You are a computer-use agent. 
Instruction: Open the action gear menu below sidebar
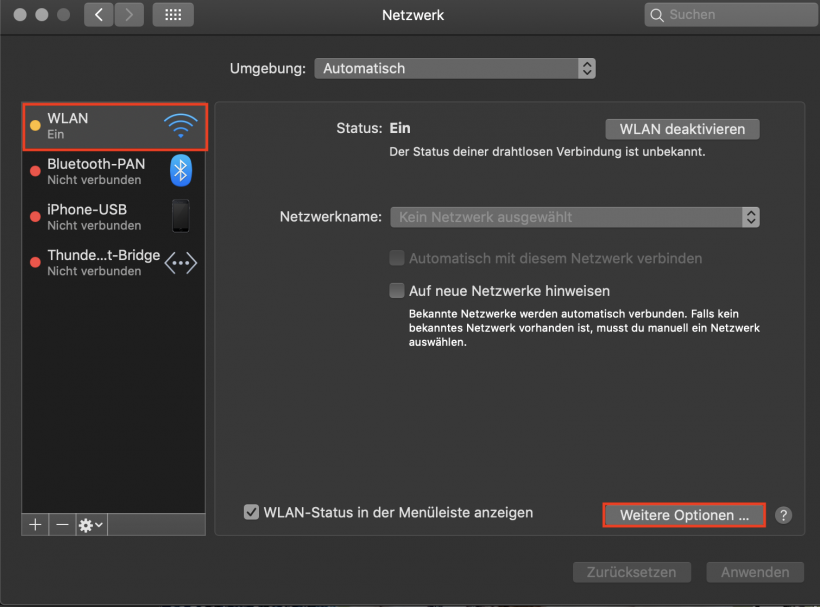click(x=86, y=524)
